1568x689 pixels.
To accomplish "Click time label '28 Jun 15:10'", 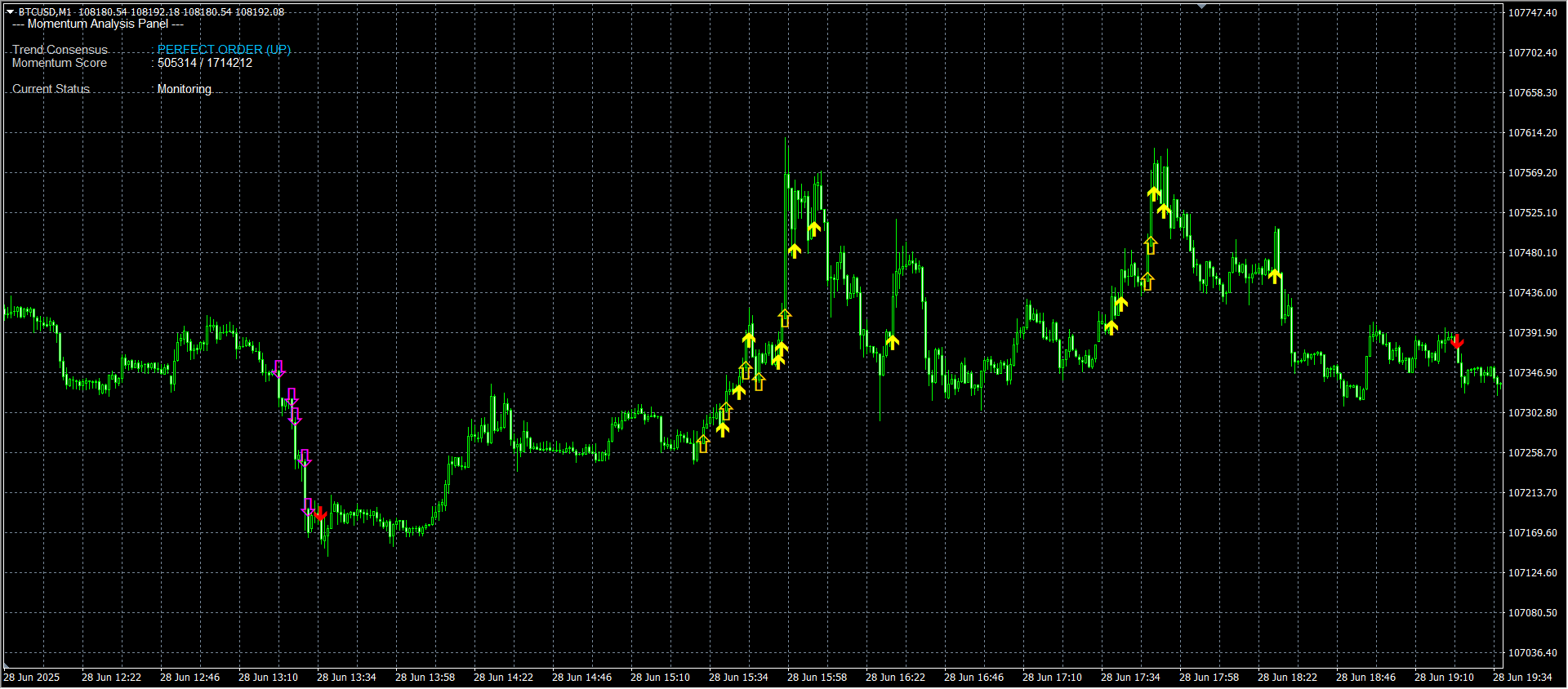I will click(x=661, y=678).
